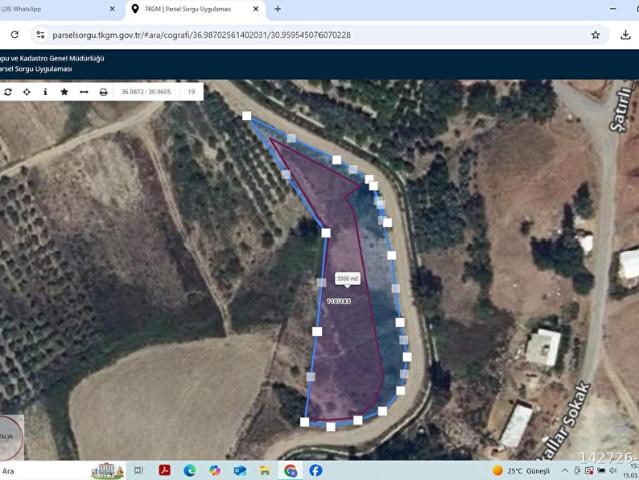
Task: Select the locate position crosshair tool
Action: coord(27,91)
